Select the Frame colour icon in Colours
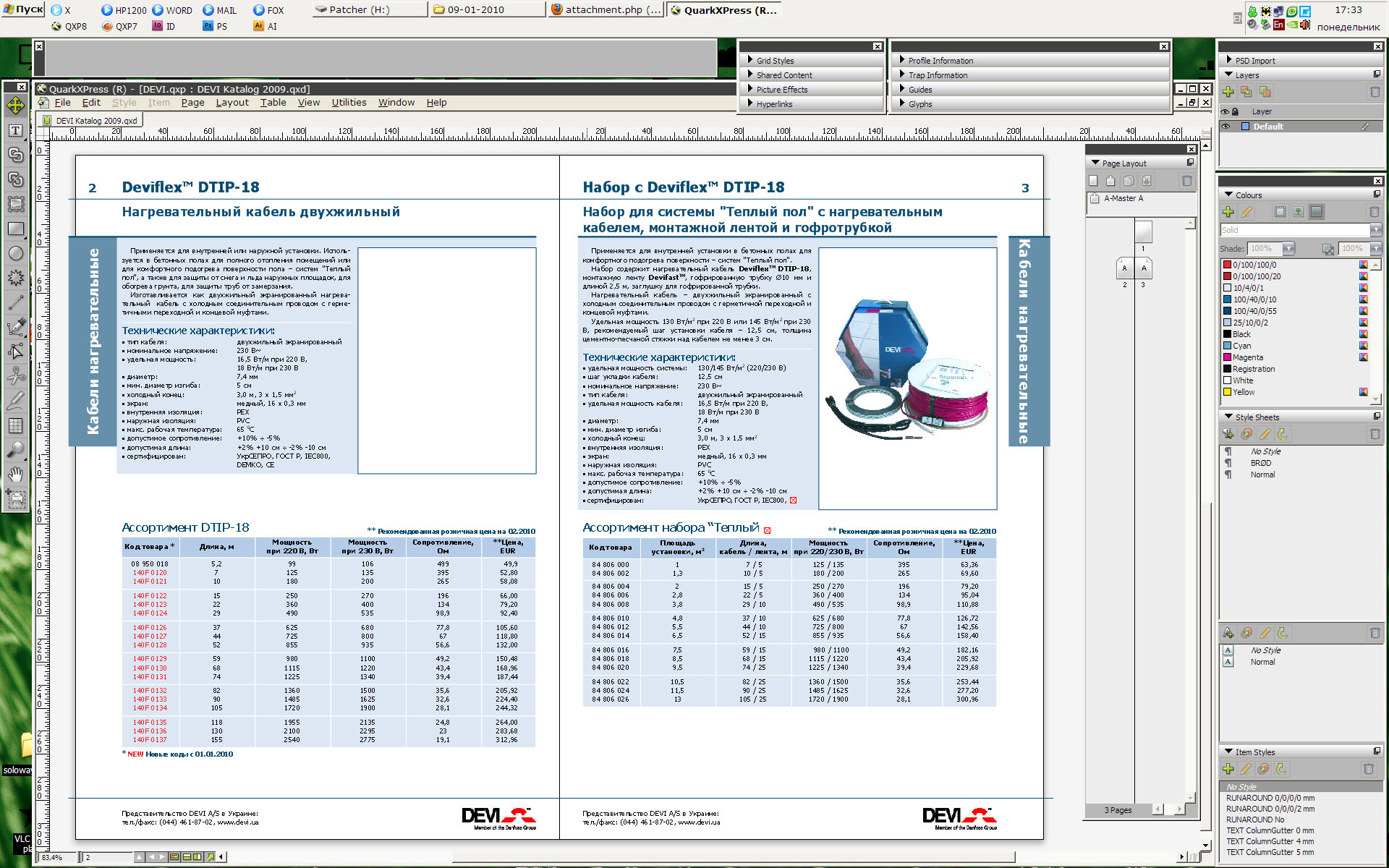Screen dimensions: 1389x868 coord(1280,212)
